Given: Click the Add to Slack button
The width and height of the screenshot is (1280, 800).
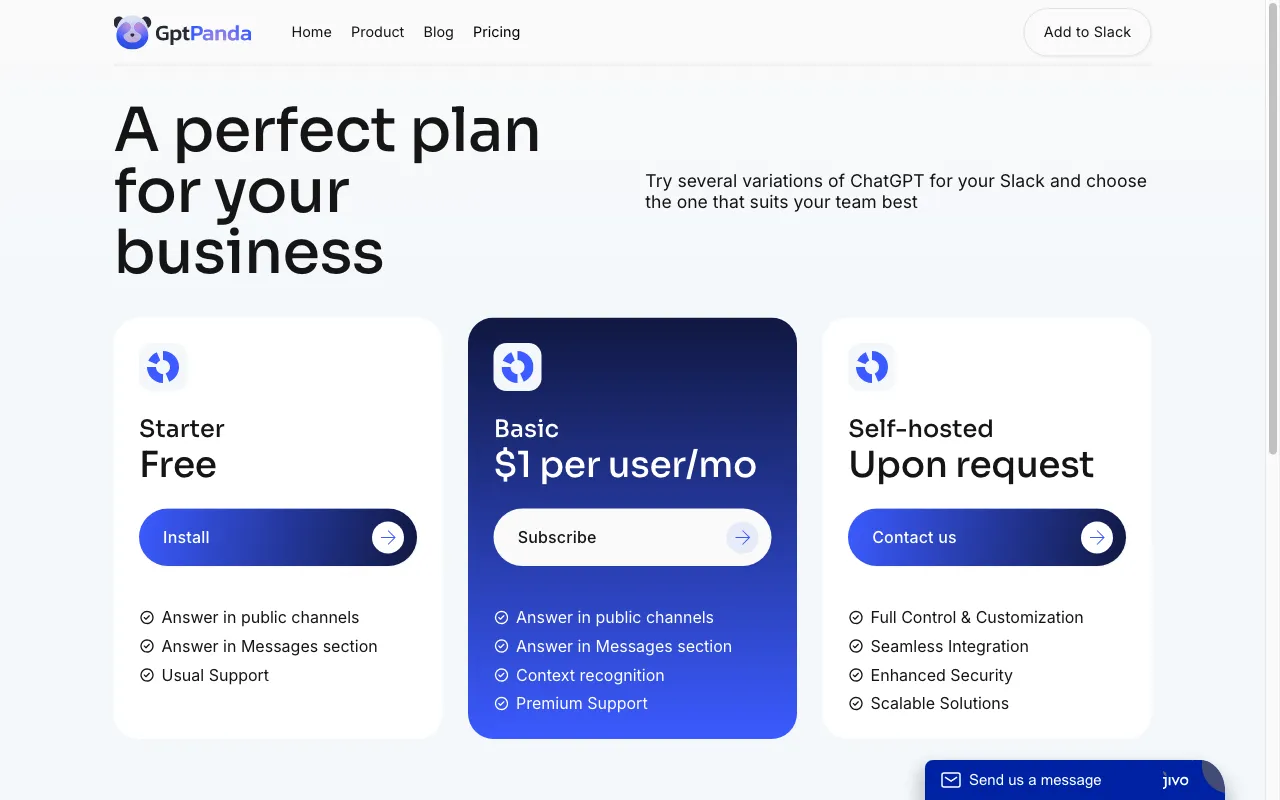Looking at the screenshot, I should click(x=1087, y=32).
